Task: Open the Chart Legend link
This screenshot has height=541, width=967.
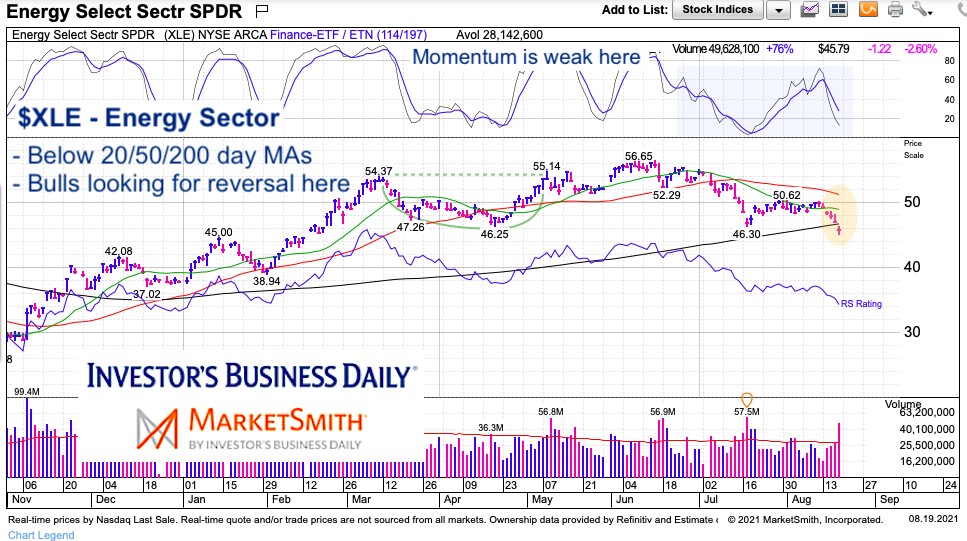Action: click(41, 535)
